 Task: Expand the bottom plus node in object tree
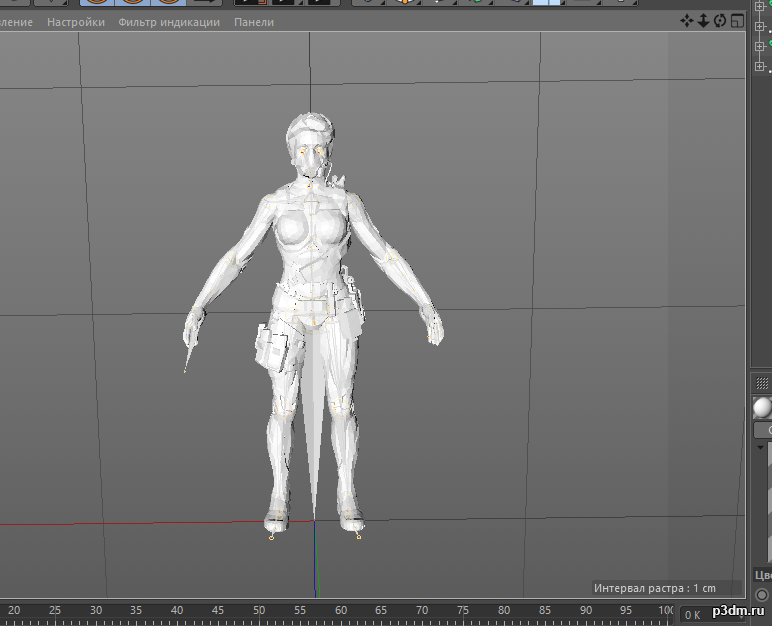760,66
